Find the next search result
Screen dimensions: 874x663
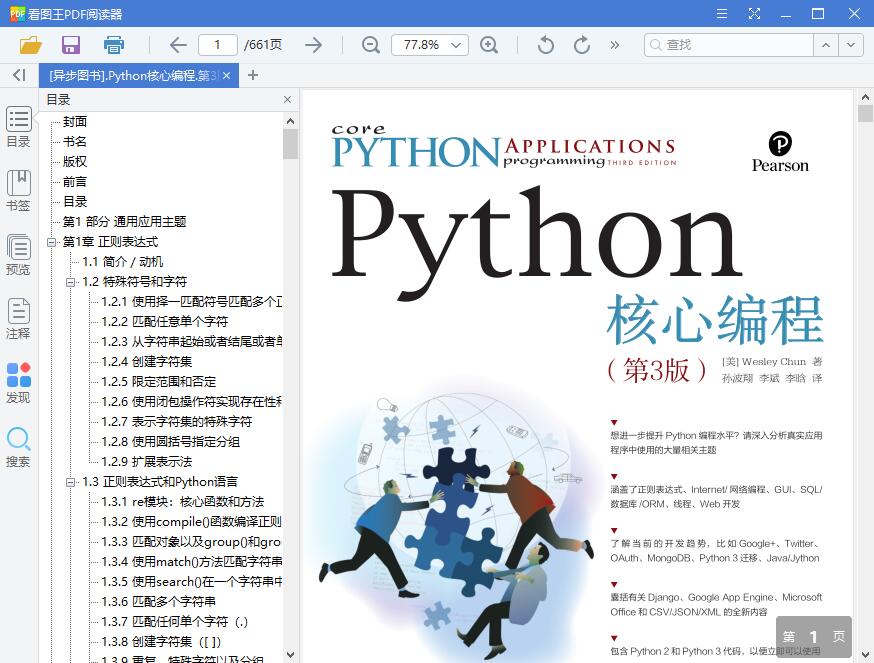pos(851,45)
